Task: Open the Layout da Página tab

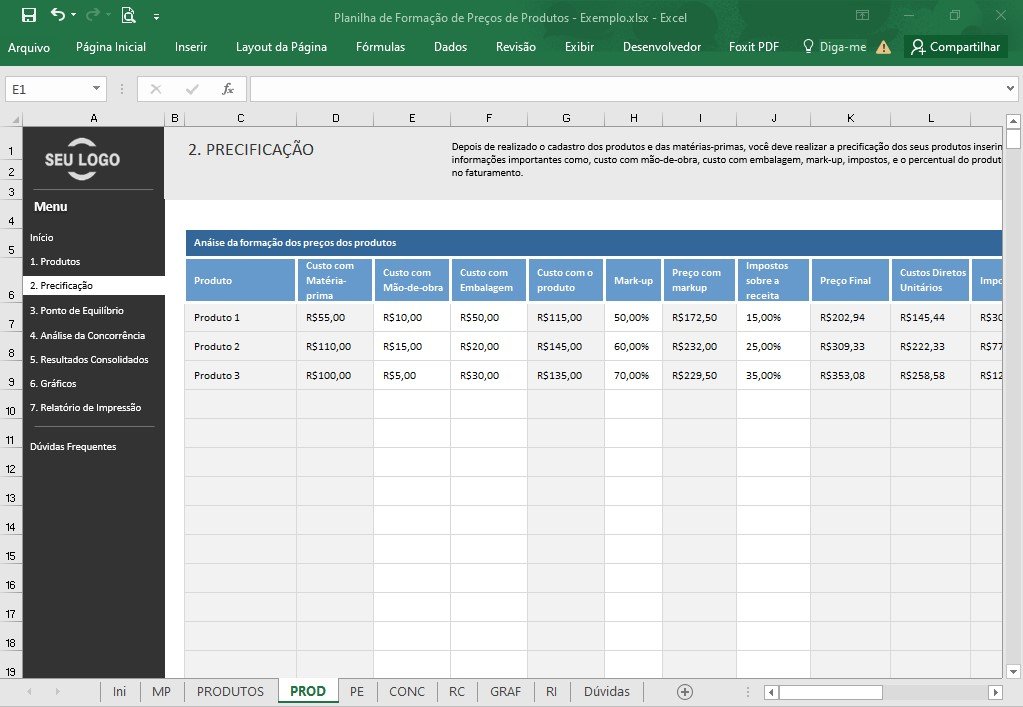Action: coord(281,47)
